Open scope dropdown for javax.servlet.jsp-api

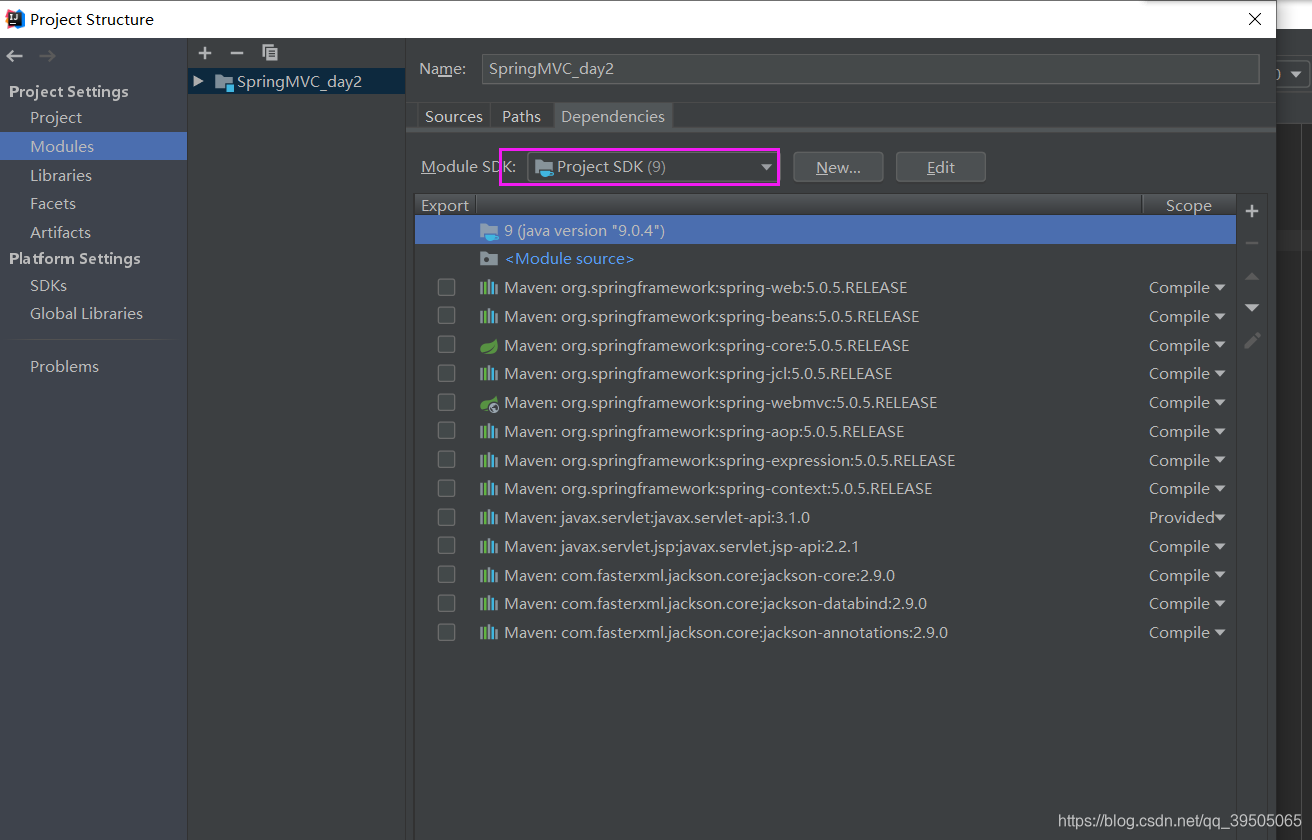(x=1187, y=547)
